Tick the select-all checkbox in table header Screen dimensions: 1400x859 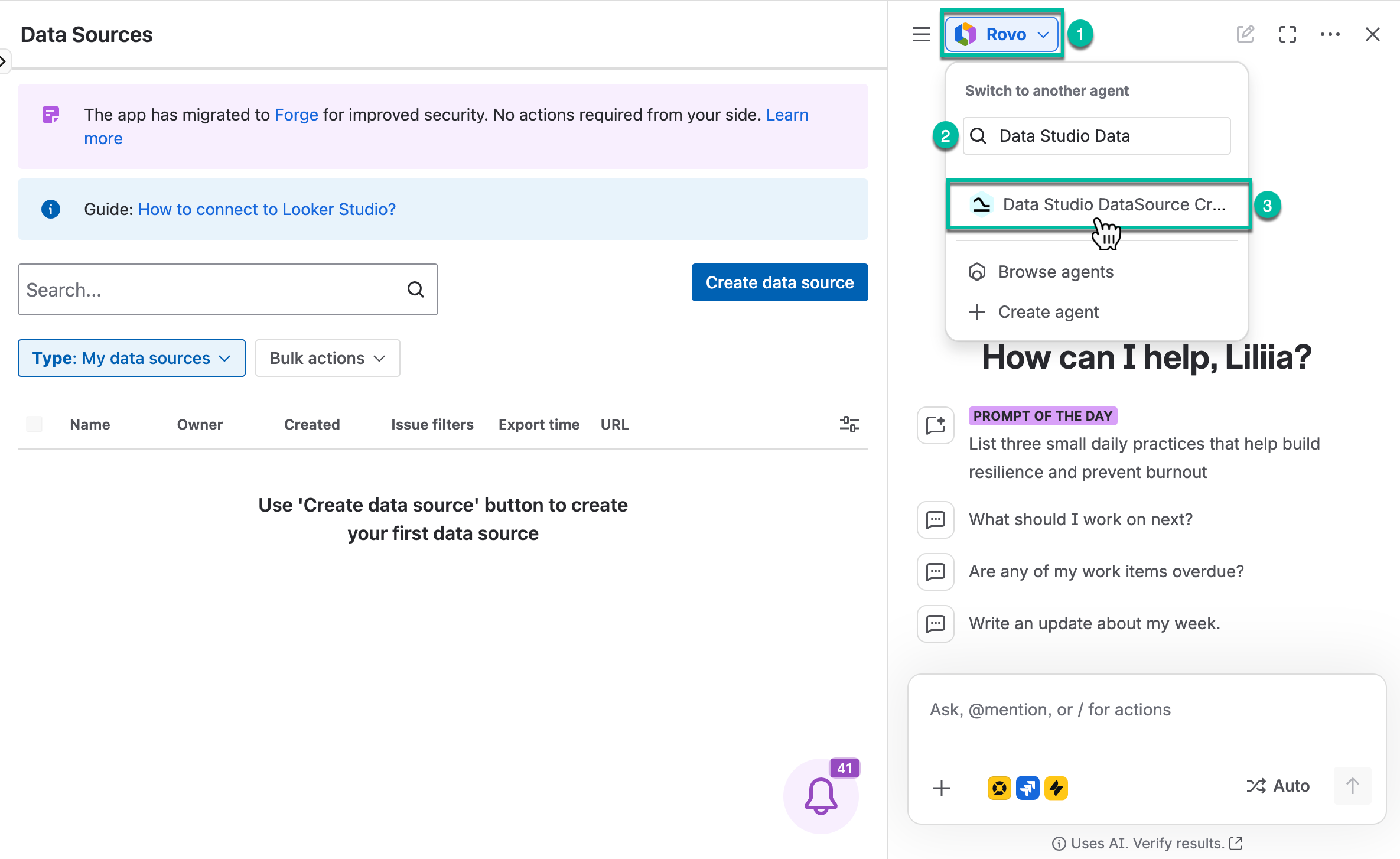coord(34,424)
